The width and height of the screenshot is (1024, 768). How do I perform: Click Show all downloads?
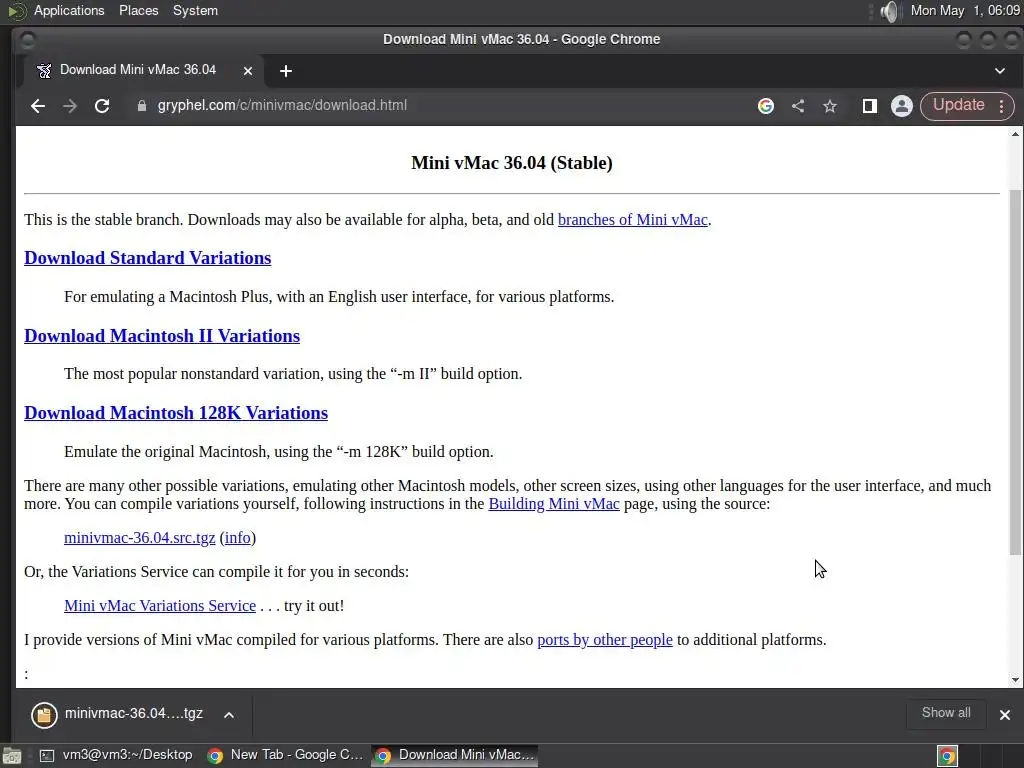(946, 713)
